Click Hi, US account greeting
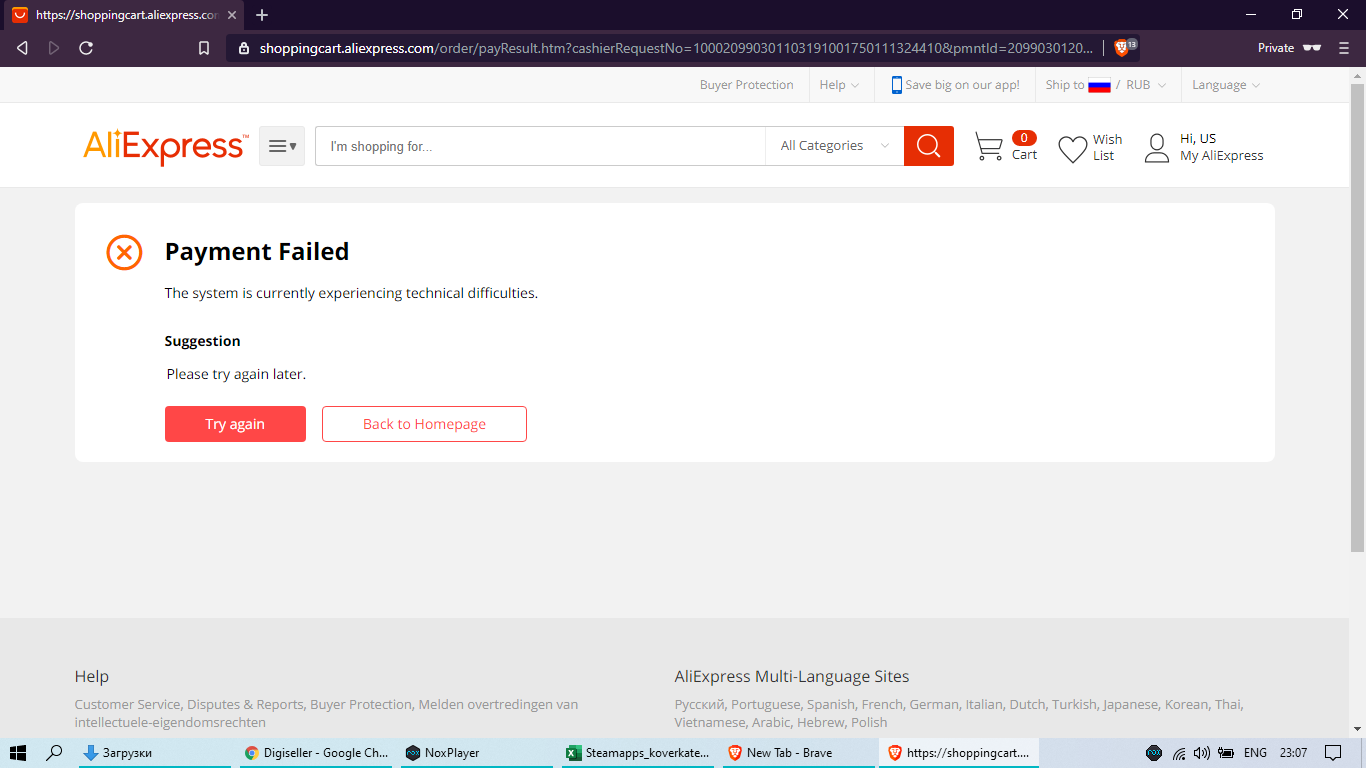The image size is (1366, 768). 1198,139
